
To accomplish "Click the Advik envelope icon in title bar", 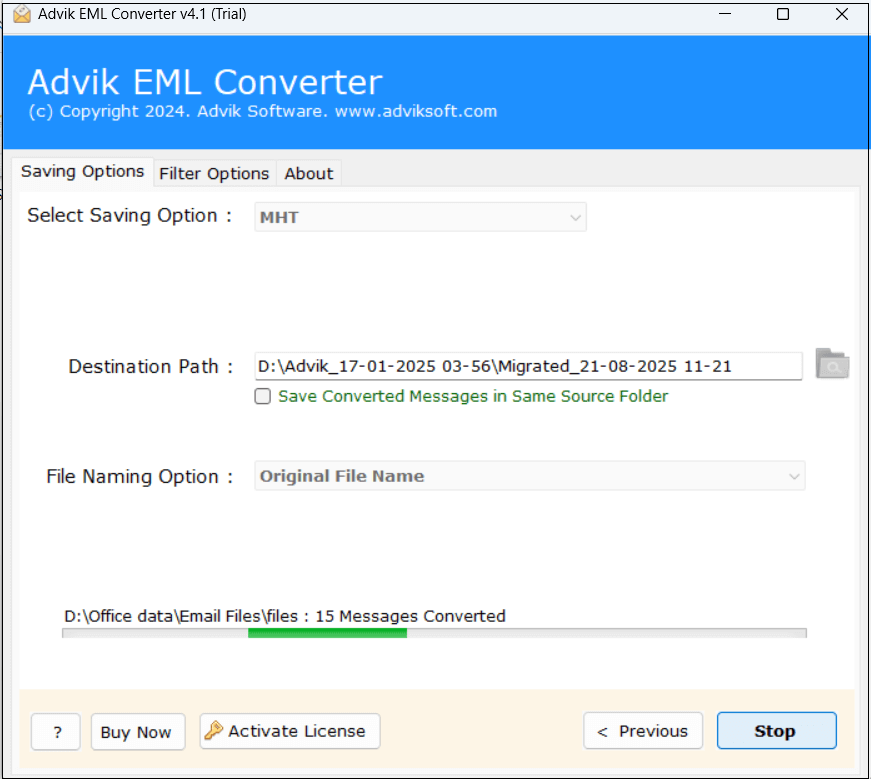I will pyautogui.click(x=22, y=14).
